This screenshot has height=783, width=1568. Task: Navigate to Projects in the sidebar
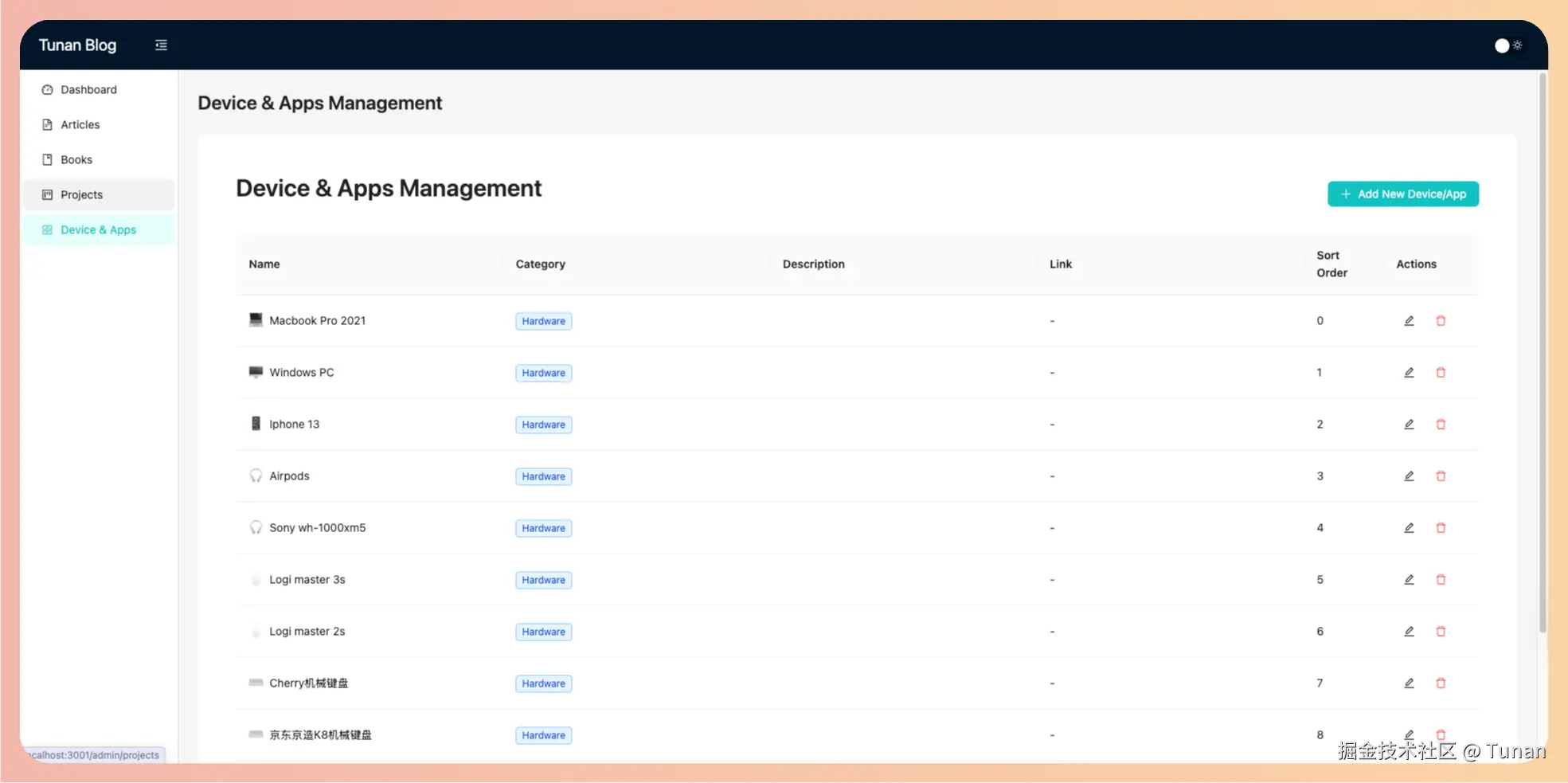tap(99, 195)
